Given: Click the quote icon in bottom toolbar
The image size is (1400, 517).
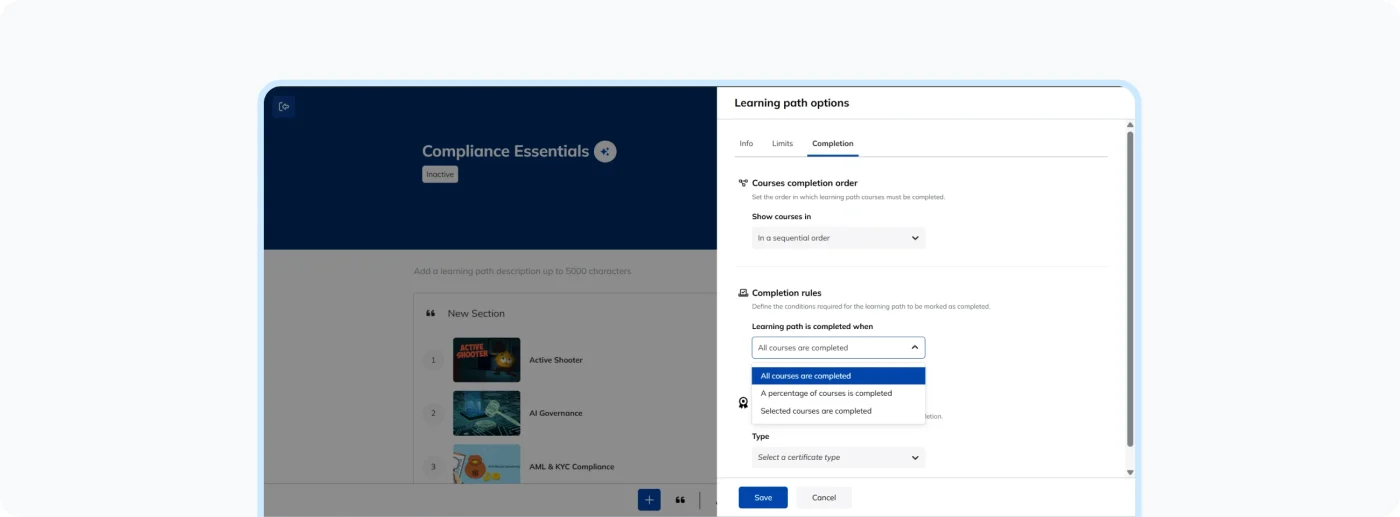Looking at the screenshot, I should (x=680, y=500).
